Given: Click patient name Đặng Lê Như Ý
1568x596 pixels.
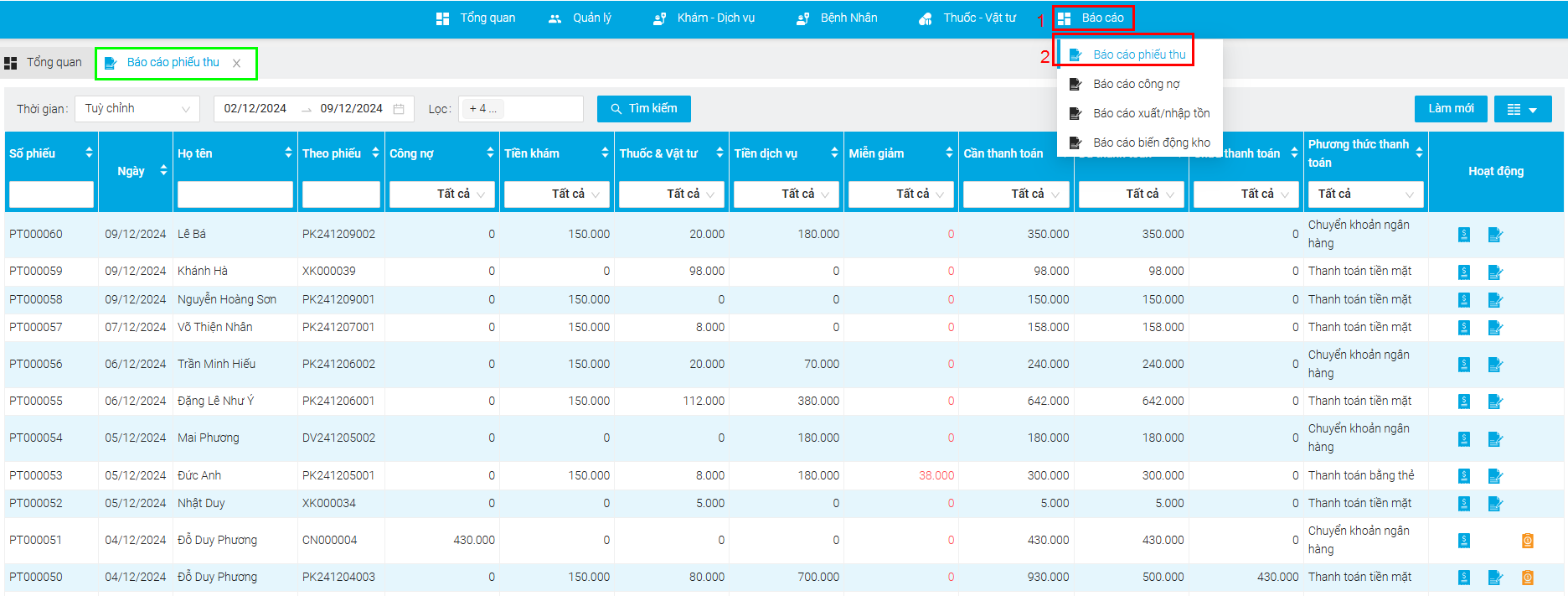Looking at the screenshot, I should click(215, 402).
